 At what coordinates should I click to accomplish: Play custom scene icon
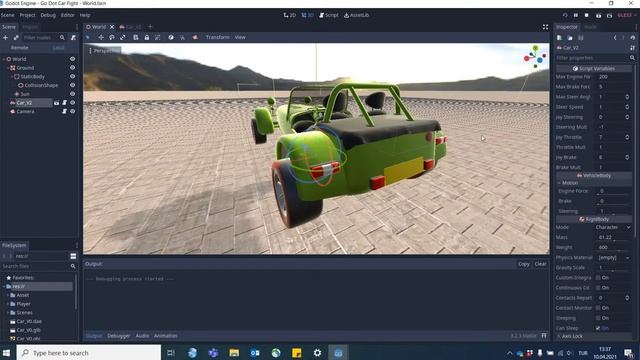click(609, 15)
